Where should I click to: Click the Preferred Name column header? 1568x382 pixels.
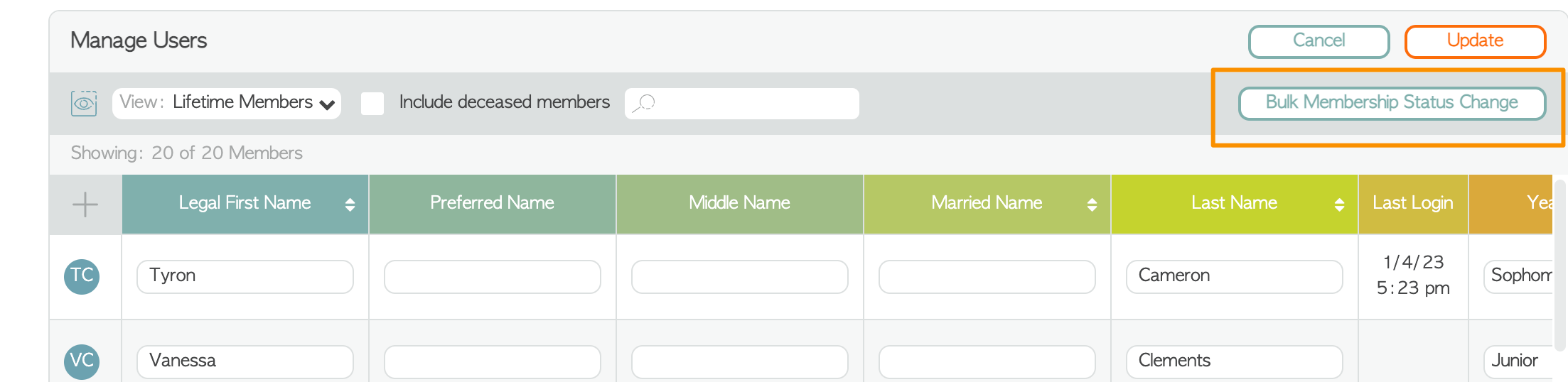coord(492,204)
